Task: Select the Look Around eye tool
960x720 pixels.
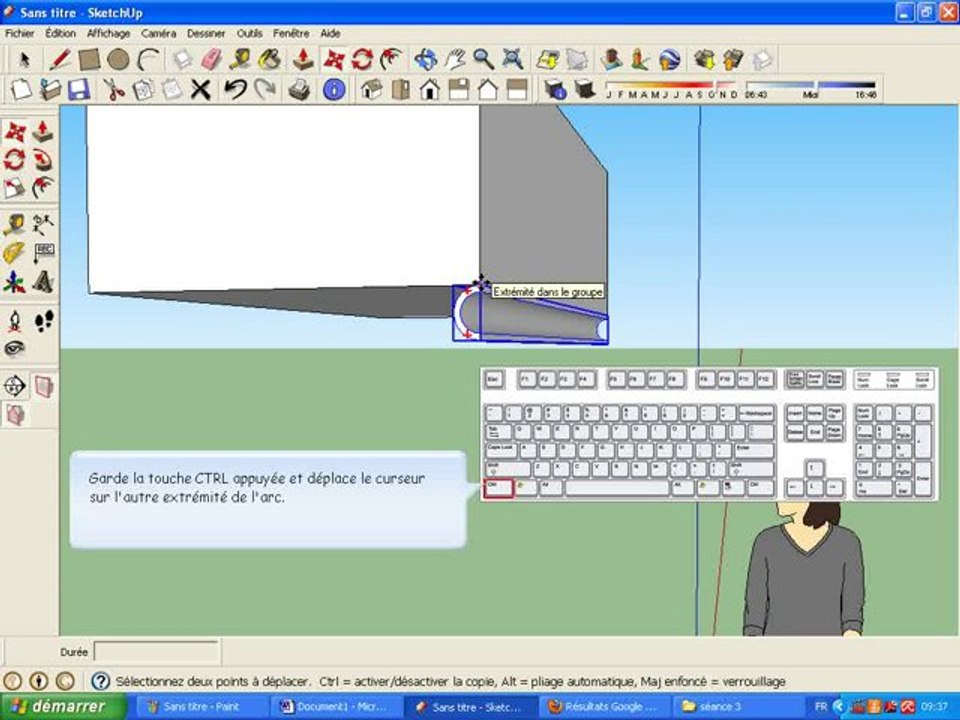Action: [x=15, y=349]
